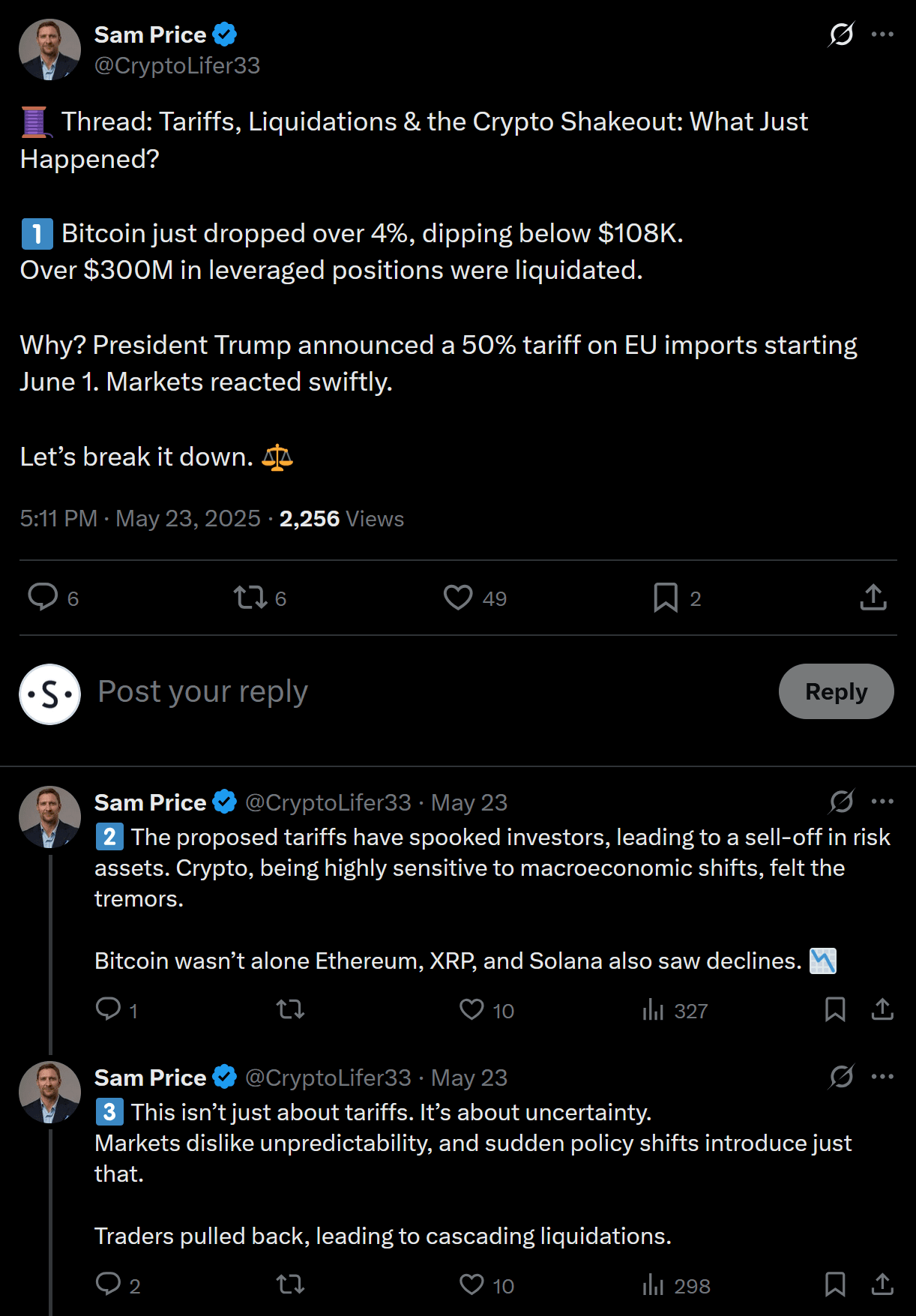Share the main thread post
This screenshot has width=916, height=1316.
pos(873,598)
